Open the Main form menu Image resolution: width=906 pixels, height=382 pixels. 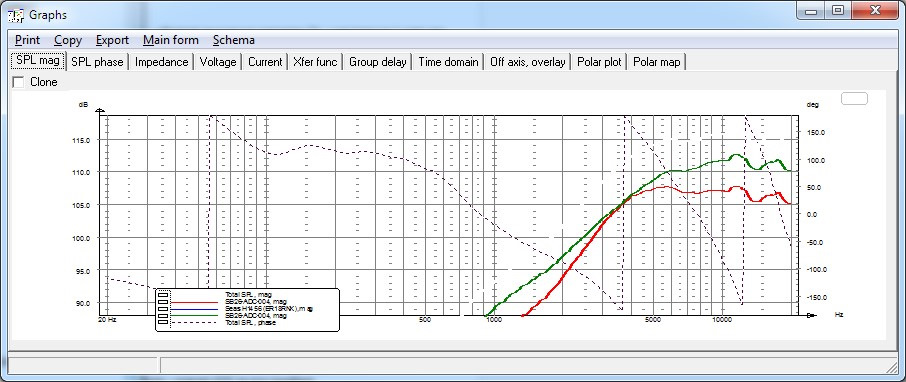click(x=170, y=40)
